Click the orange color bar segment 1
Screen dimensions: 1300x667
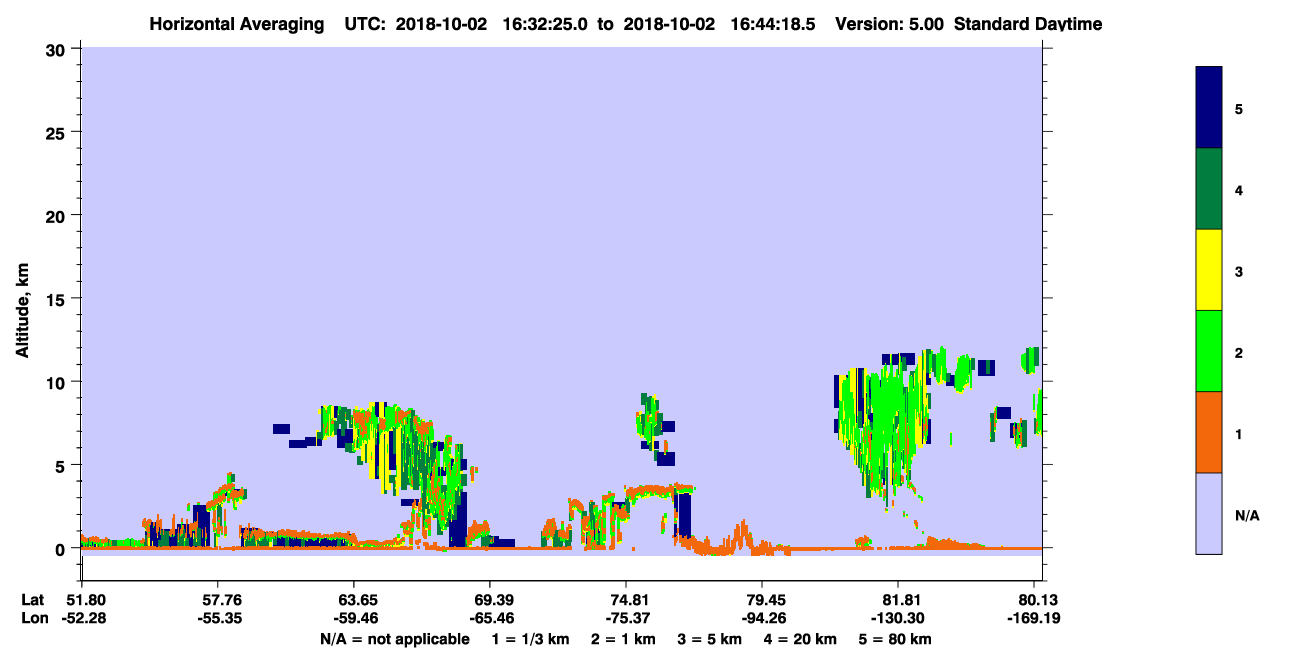1209,432
